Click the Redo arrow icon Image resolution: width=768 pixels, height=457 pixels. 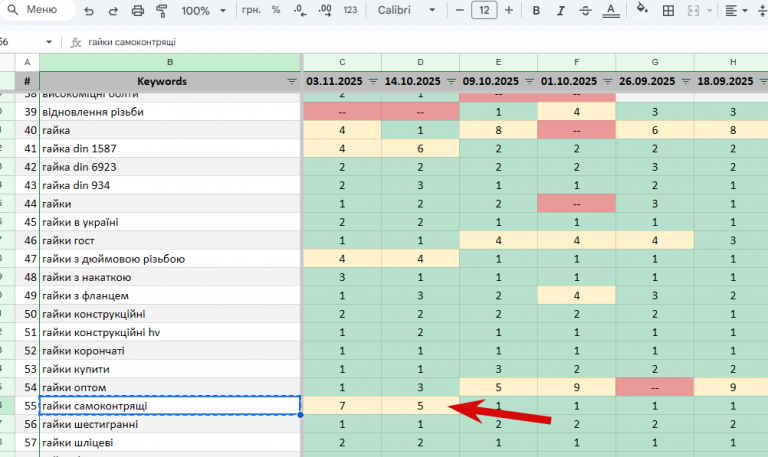pyautogui.click(x=113, y=10)
